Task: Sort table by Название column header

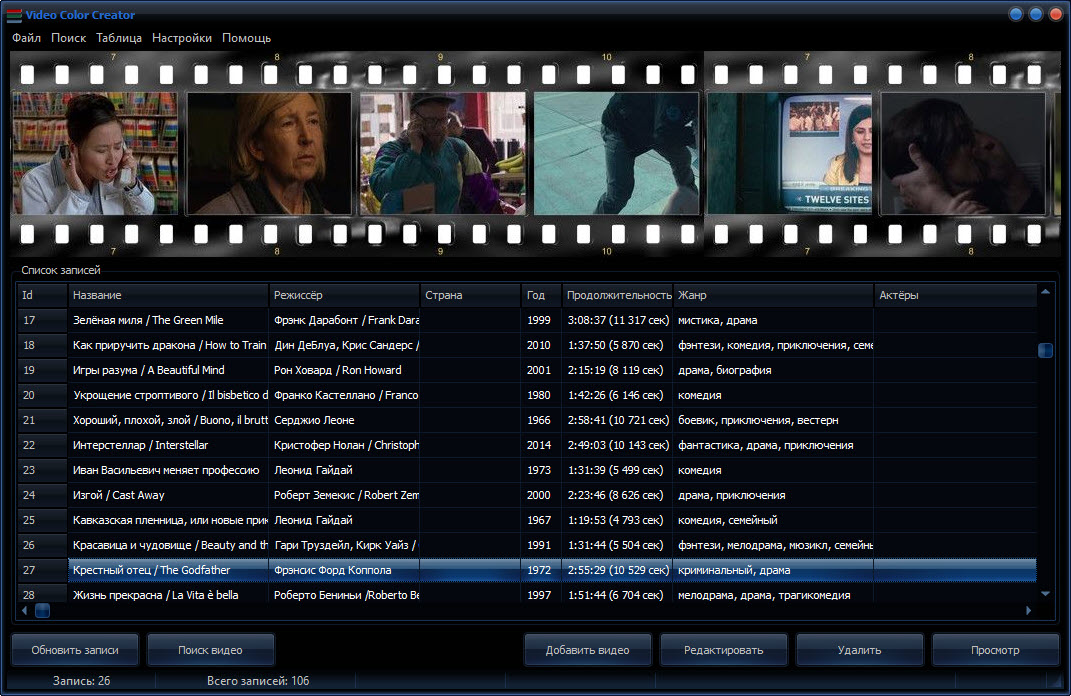Action: (168, 295)
